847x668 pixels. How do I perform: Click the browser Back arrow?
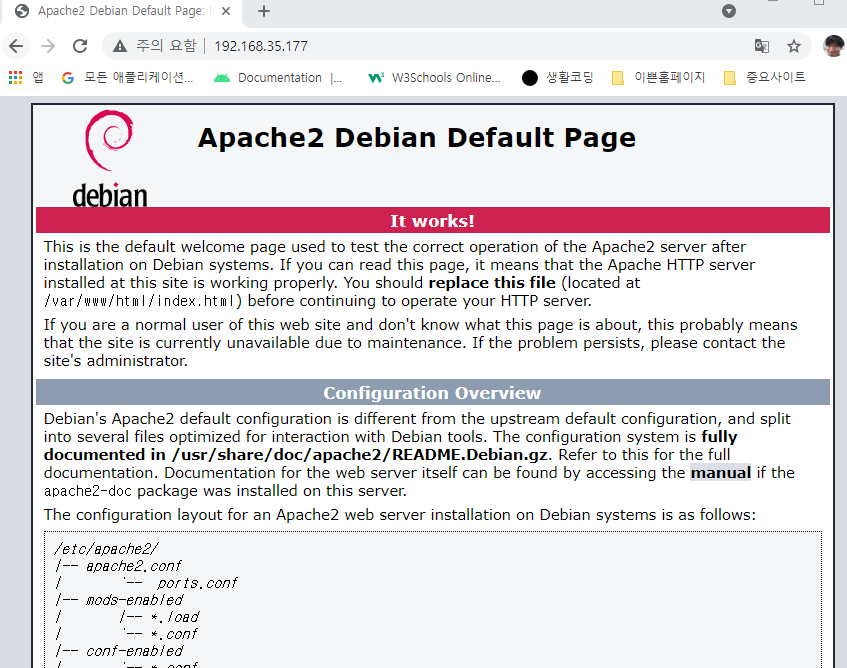coord(16,46)
